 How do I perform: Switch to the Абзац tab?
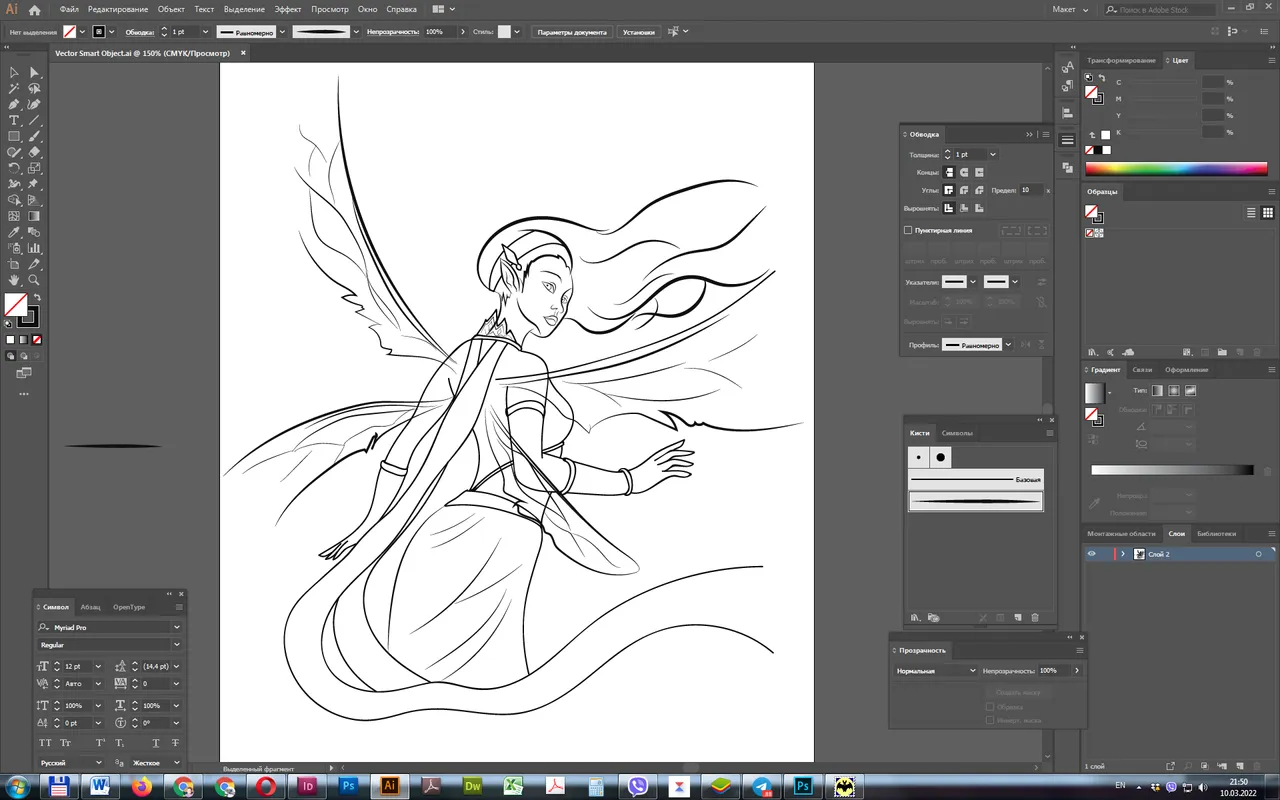91,607
